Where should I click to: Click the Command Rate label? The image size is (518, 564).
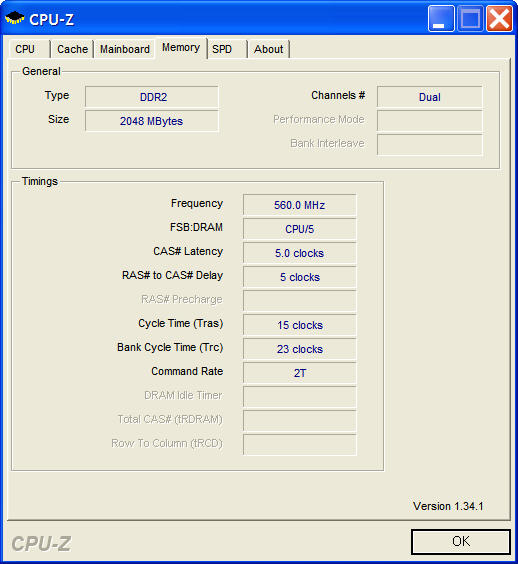point(187,371)
